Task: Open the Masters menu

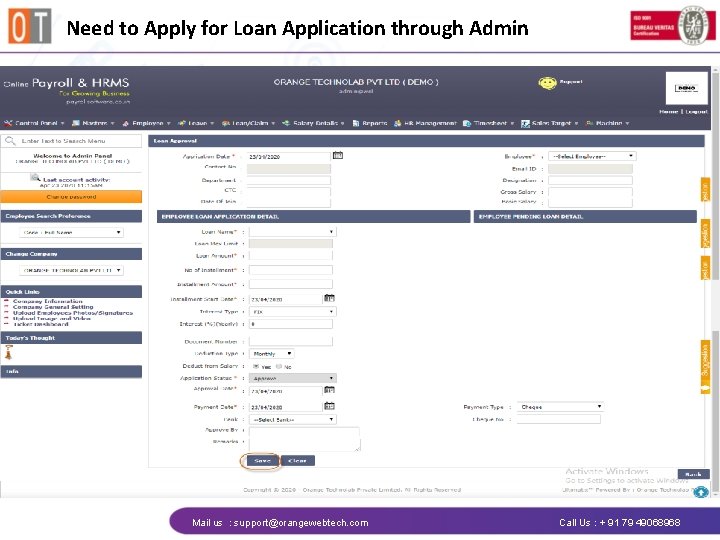Action: (95, 123)
